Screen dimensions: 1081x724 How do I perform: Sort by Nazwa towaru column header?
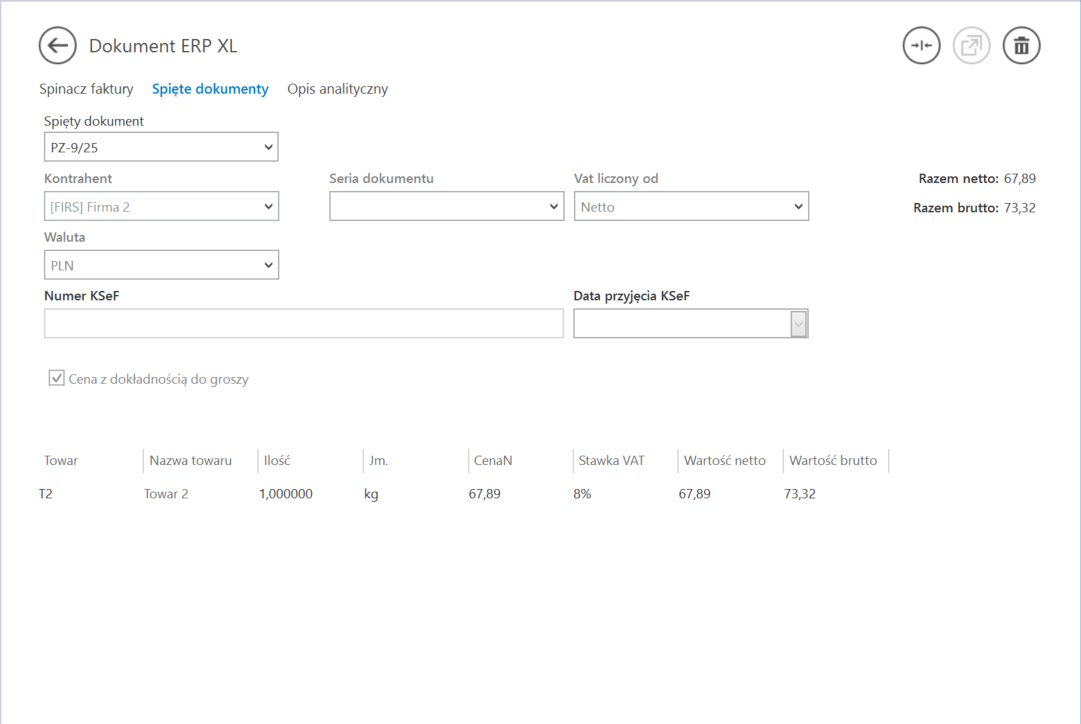190,461
